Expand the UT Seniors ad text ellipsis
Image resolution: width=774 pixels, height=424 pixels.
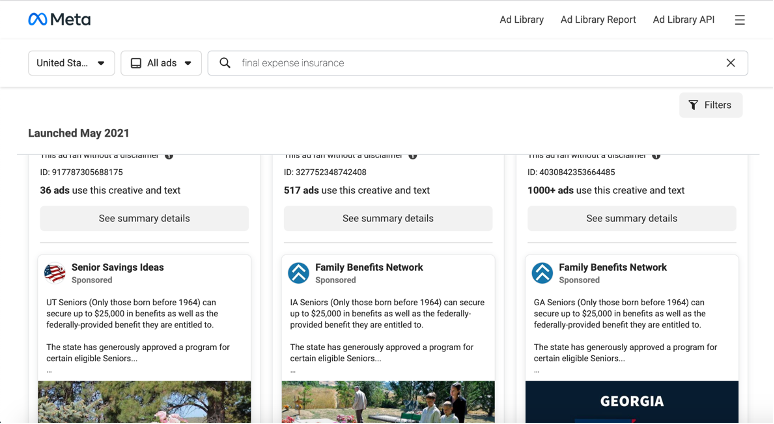tap(49, 372)
